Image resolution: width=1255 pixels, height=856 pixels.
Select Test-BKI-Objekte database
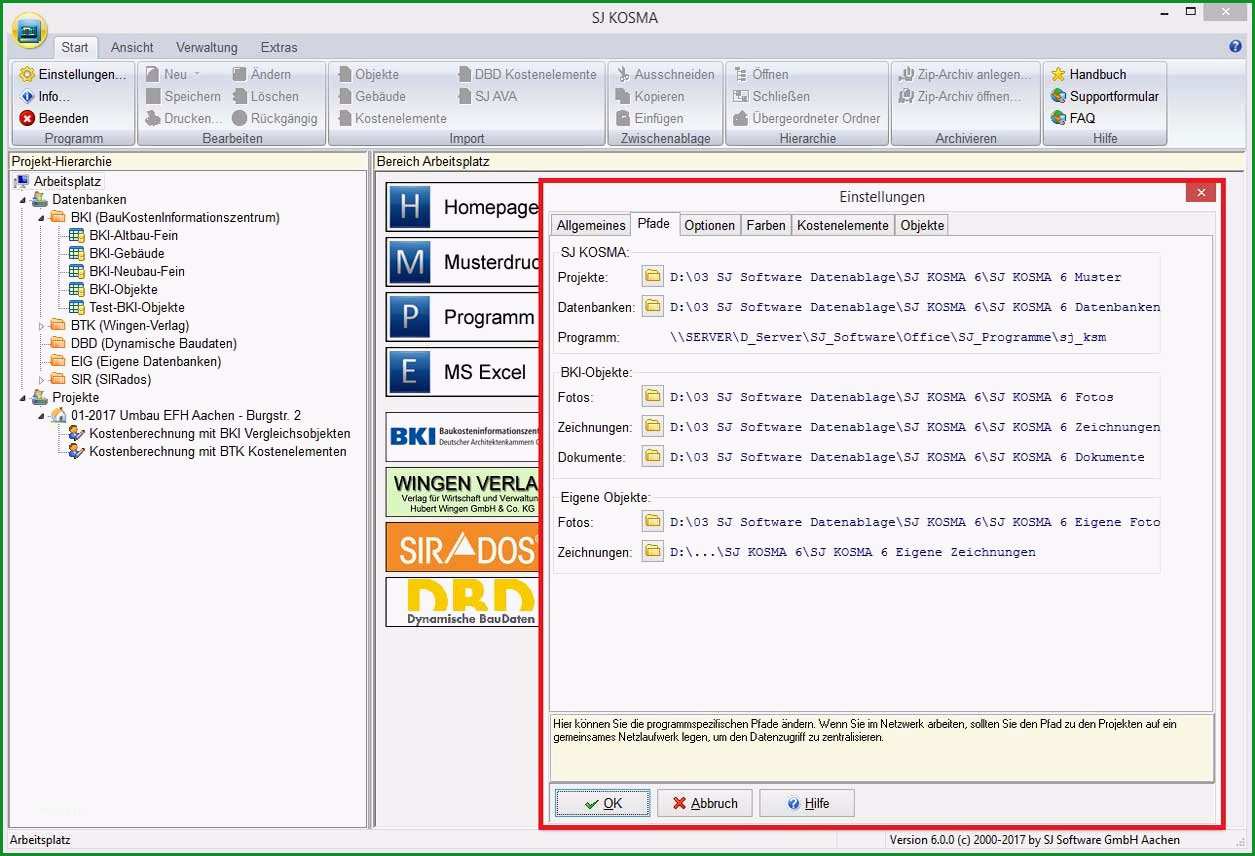tap(137, 307)
